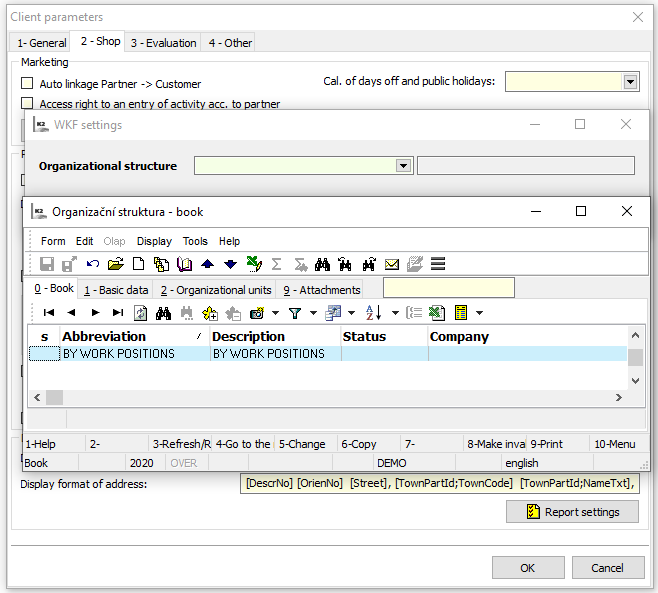Click horizontal scrollbar thumb in the grid

(x=54, y=397)
